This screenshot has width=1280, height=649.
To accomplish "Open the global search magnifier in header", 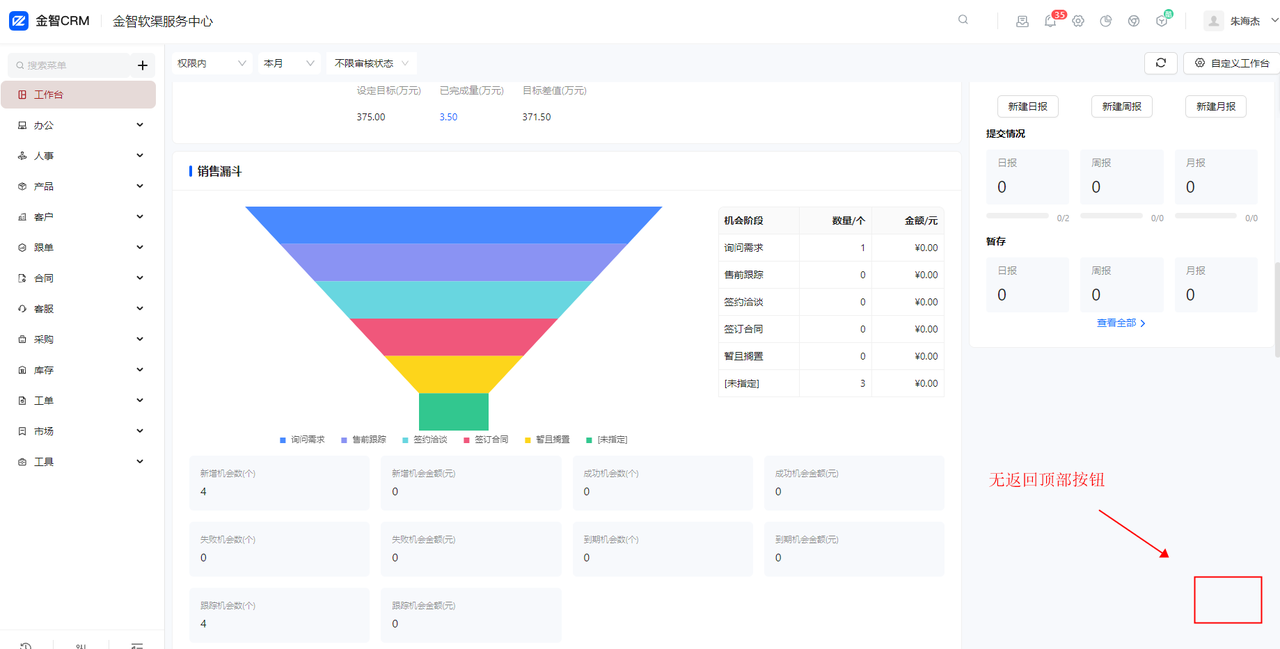I will (x=963, y=20).
